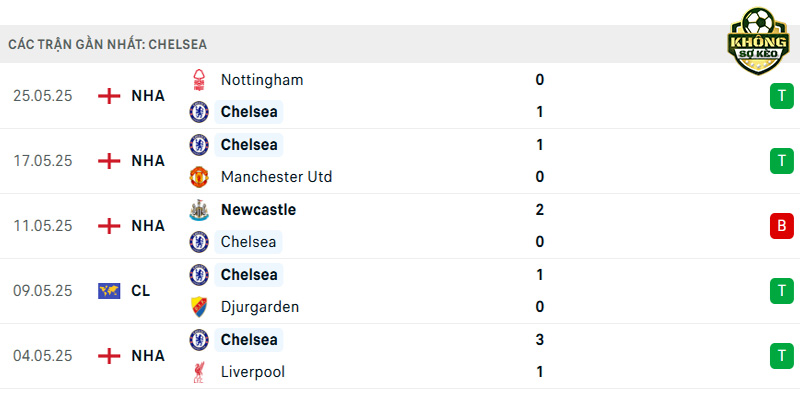The width and height of the screenshot is (800, 400).
Task: Open the Liverpool team link
Action: pos(253,372)
